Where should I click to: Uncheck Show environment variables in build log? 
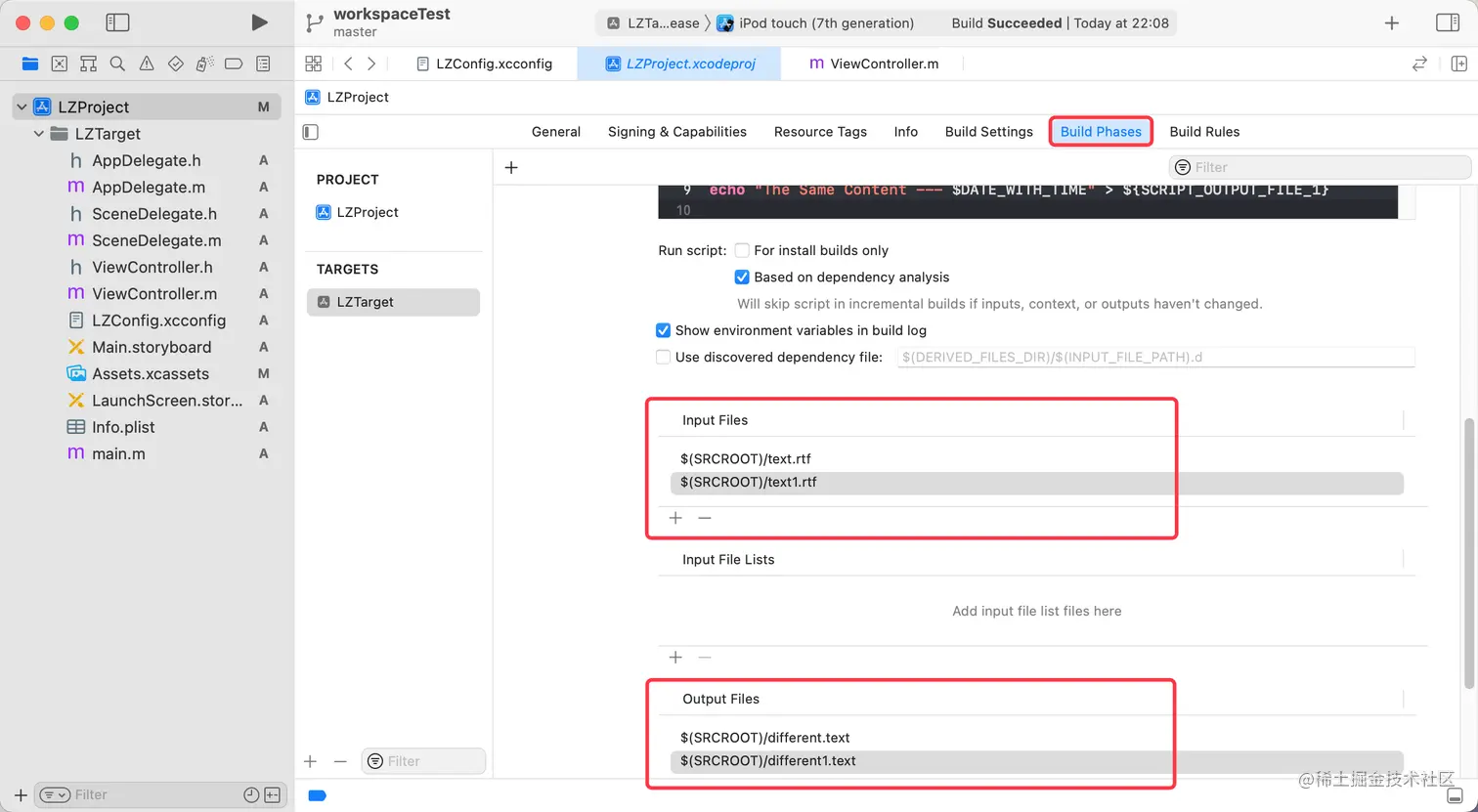(x=663, y=330)
